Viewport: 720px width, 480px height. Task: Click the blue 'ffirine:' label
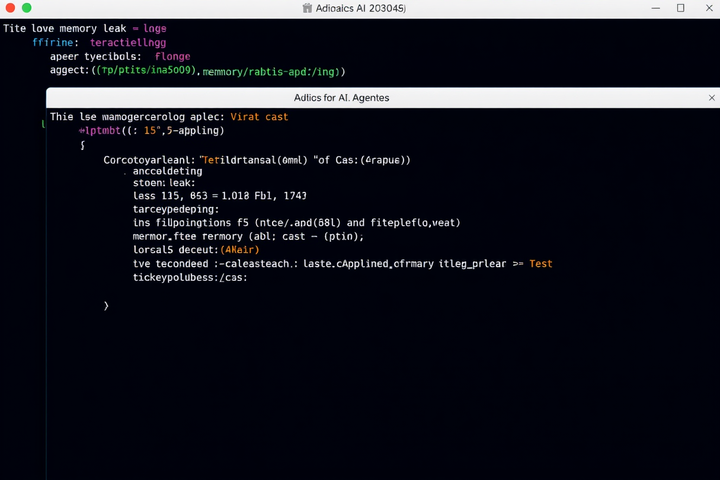tap(55, 43)
